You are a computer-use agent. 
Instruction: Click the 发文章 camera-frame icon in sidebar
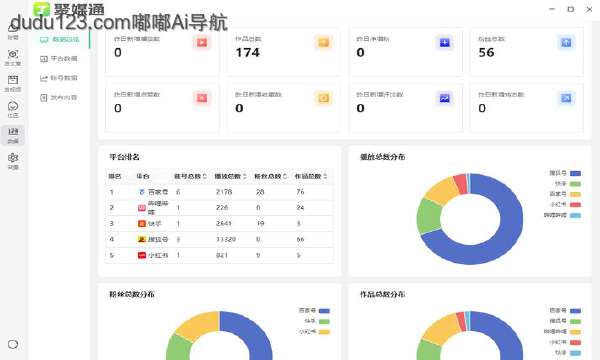13,57
